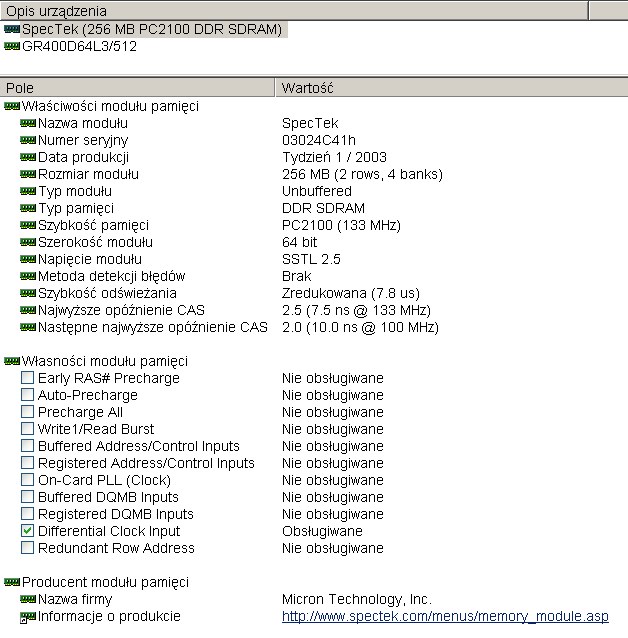Toggle Buffered Address/Control Inputs checkbox
This screenshot has height=638, width=628.
(x=27, y=446)
